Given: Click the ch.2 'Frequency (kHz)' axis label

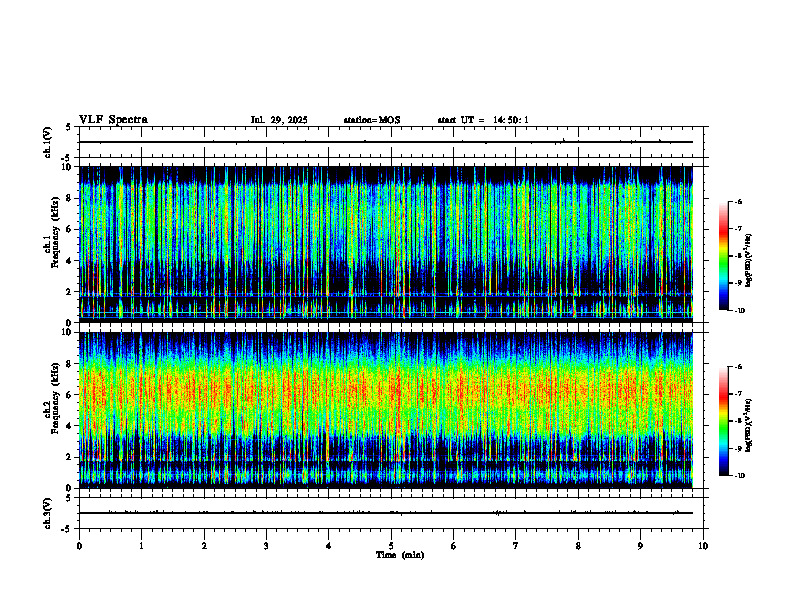Looking at the screenshot, I should (55, 398).
